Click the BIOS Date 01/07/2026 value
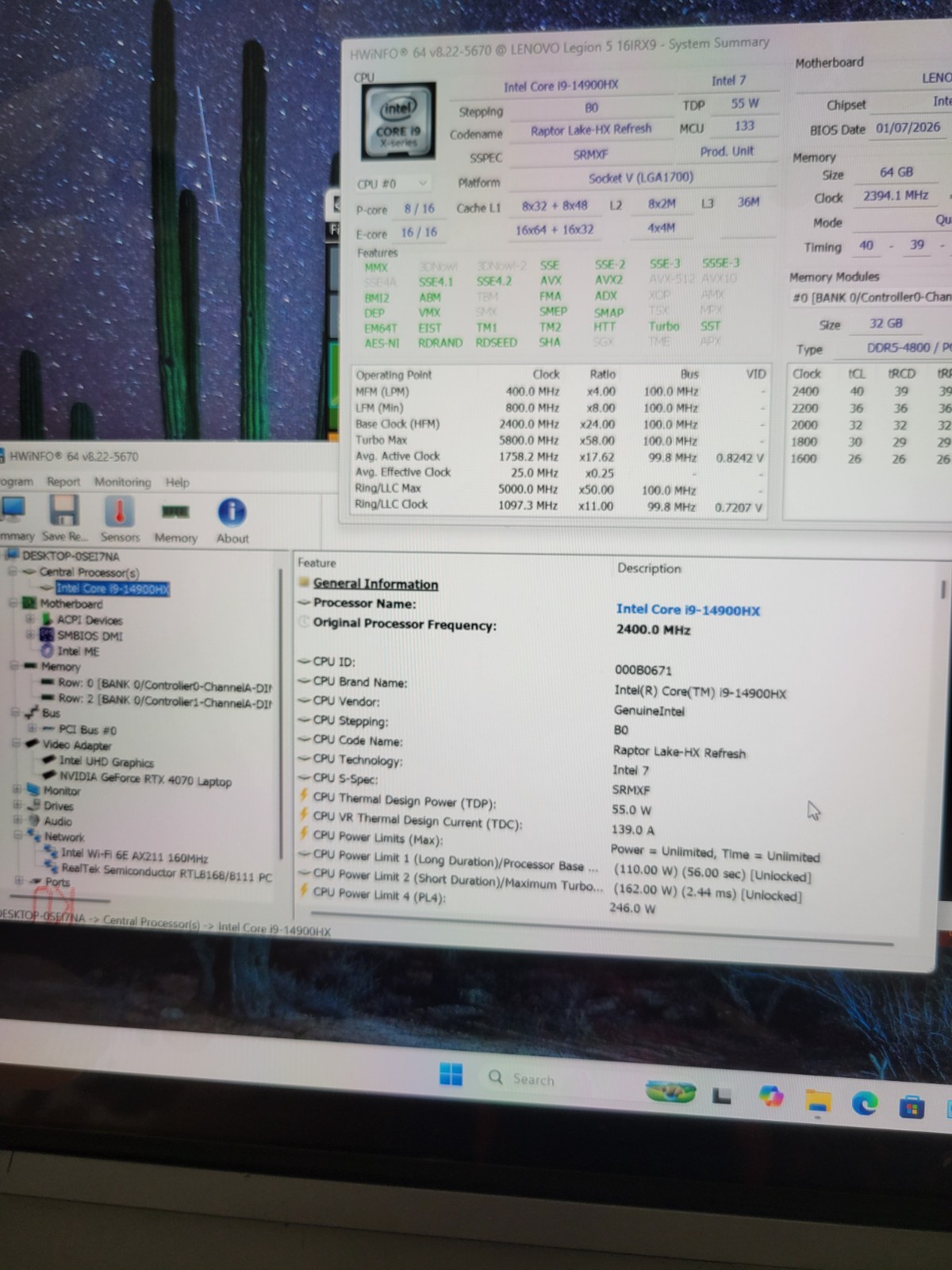Screen dimensions: 952x1270 coord(908,127)
